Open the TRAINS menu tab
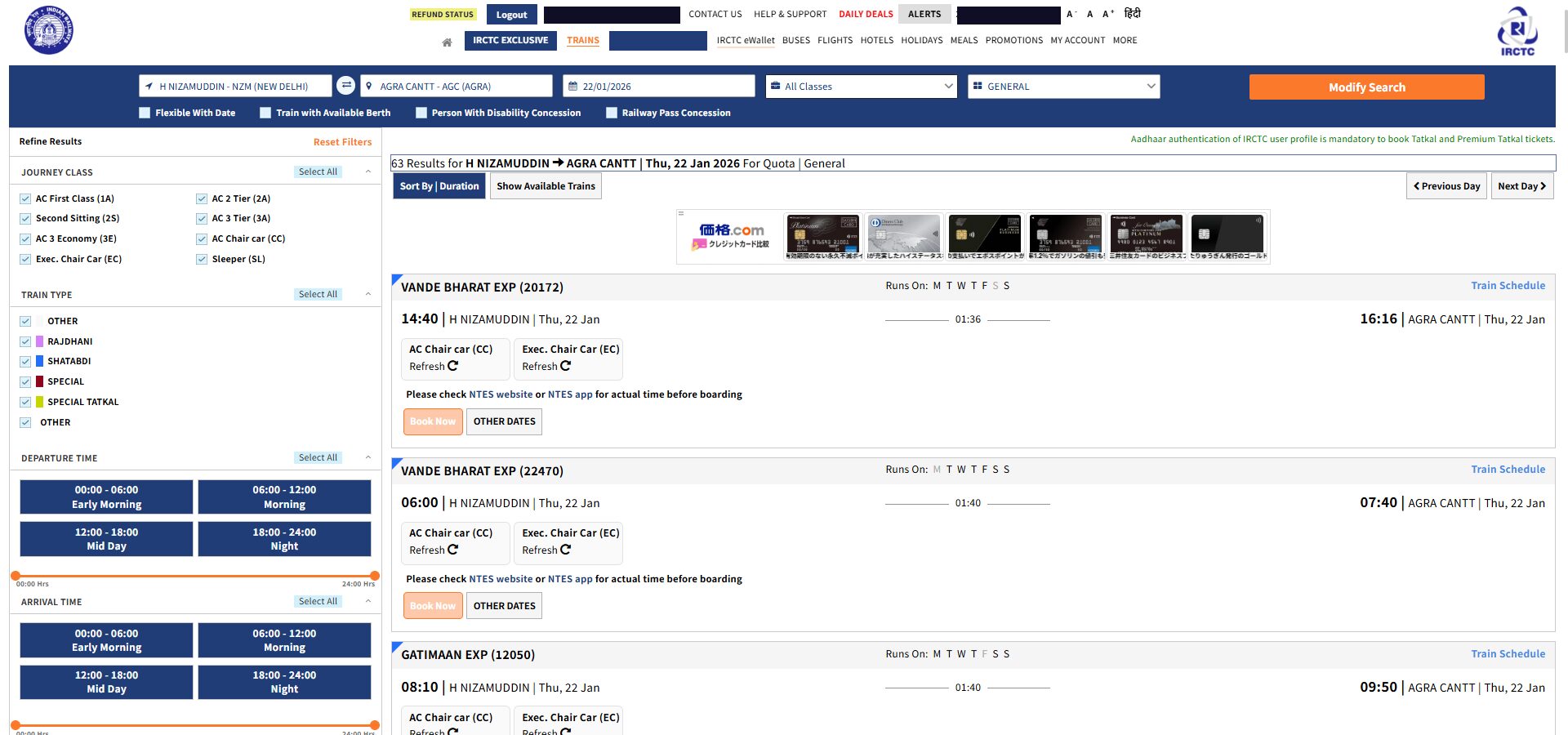 [x=582, y=41]
